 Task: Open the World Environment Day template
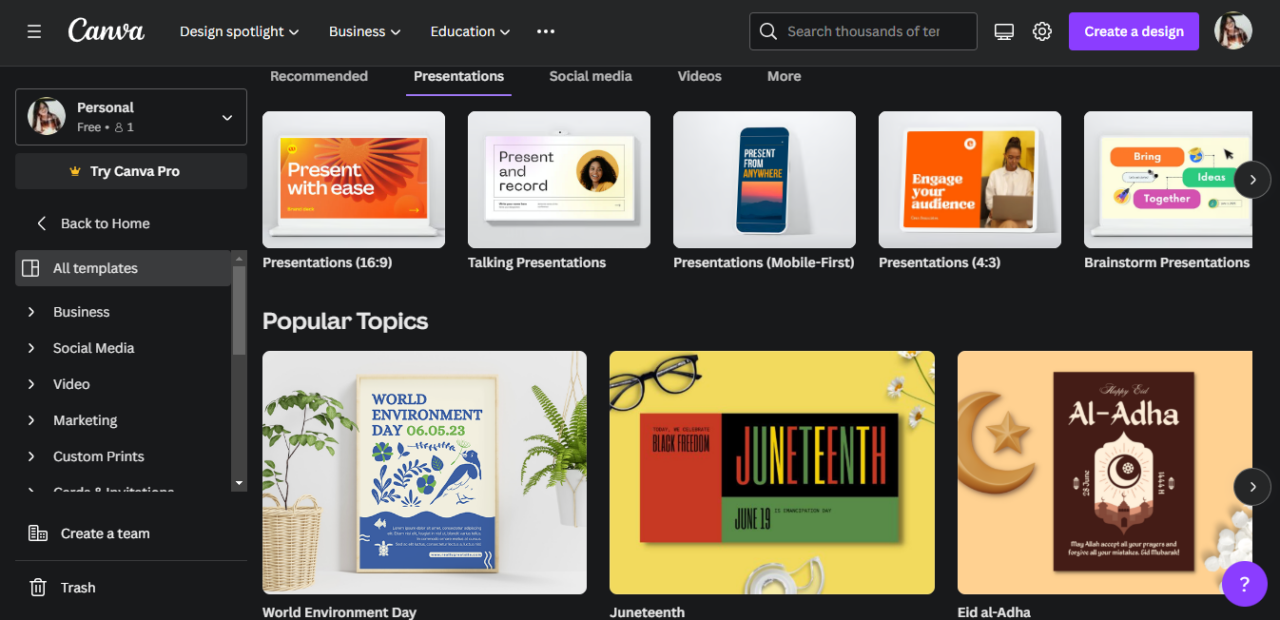coord(424,473)
